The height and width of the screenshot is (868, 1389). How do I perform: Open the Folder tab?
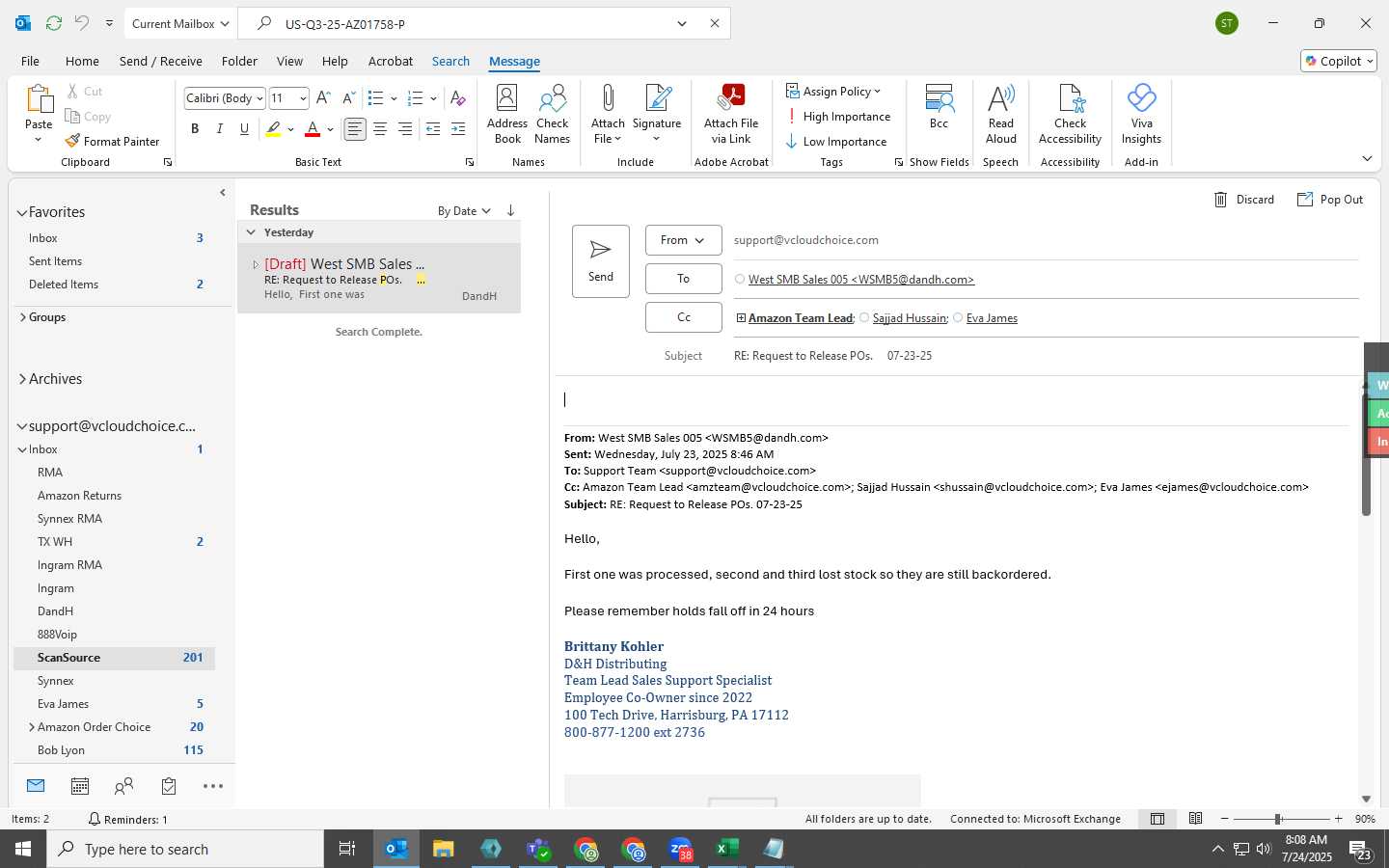[239, 61]
